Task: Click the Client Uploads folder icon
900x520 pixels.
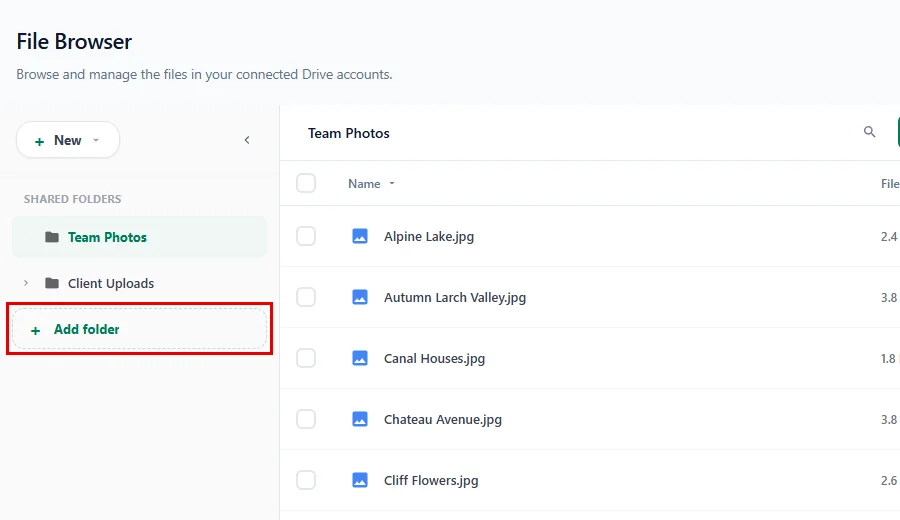Action: coord(52,283)
